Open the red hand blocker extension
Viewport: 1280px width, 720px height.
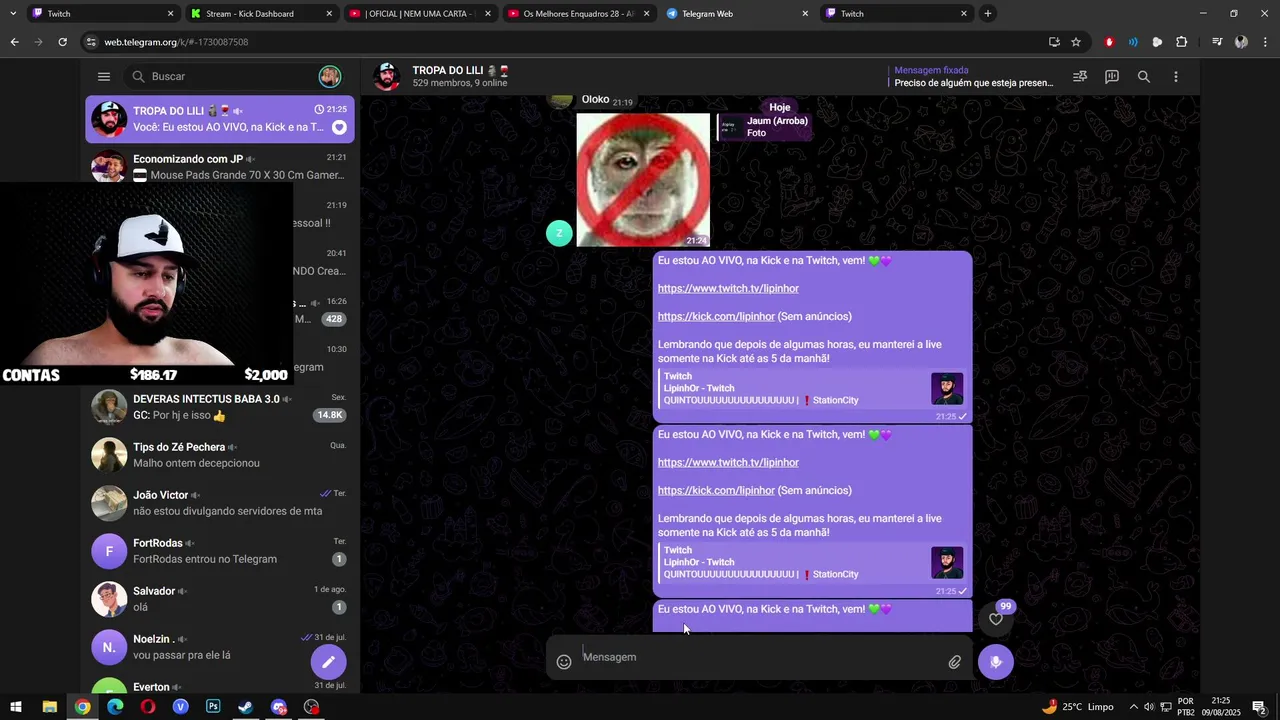tap(1109, 42)
